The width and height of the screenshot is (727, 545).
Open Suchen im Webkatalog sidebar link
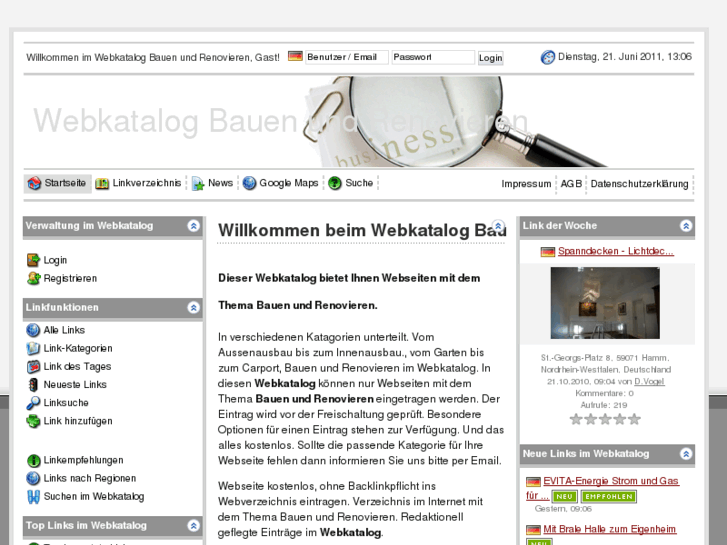pyautogui.click(x=94, y=497)
